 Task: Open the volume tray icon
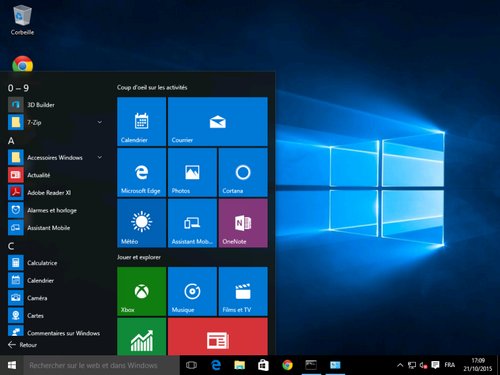(x=423, y=365)
